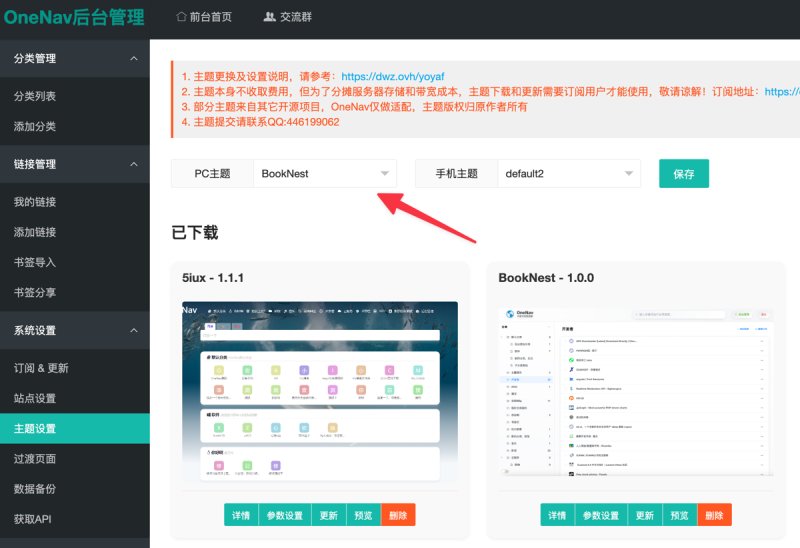800x548 pixels.
Task: Click the 保存 button
Action: 684,173
